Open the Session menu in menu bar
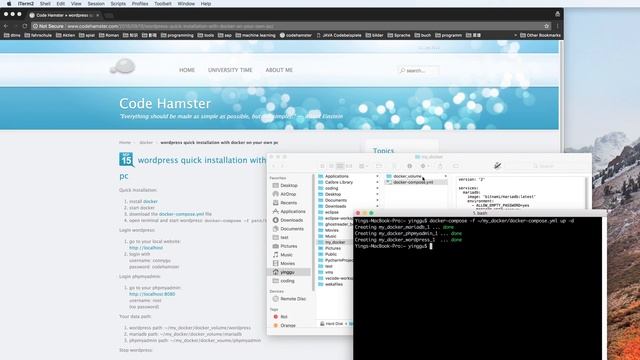The image size is (640, 360). click(x=96, y=3)
